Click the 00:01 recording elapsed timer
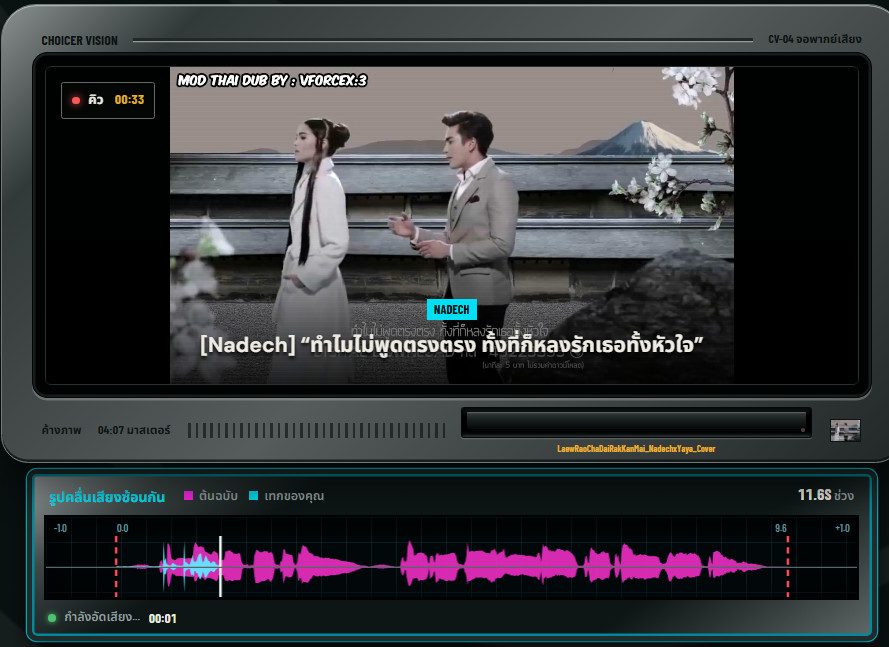The image size is (889, 647). (x=162, y=619)
